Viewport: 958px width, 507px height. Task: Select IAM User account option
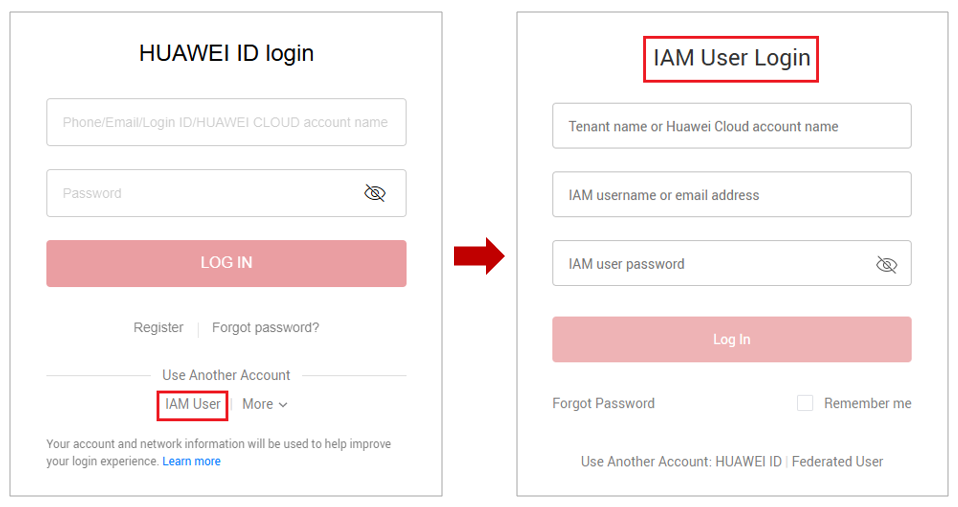pyautogui.click(x=193, y=404)
